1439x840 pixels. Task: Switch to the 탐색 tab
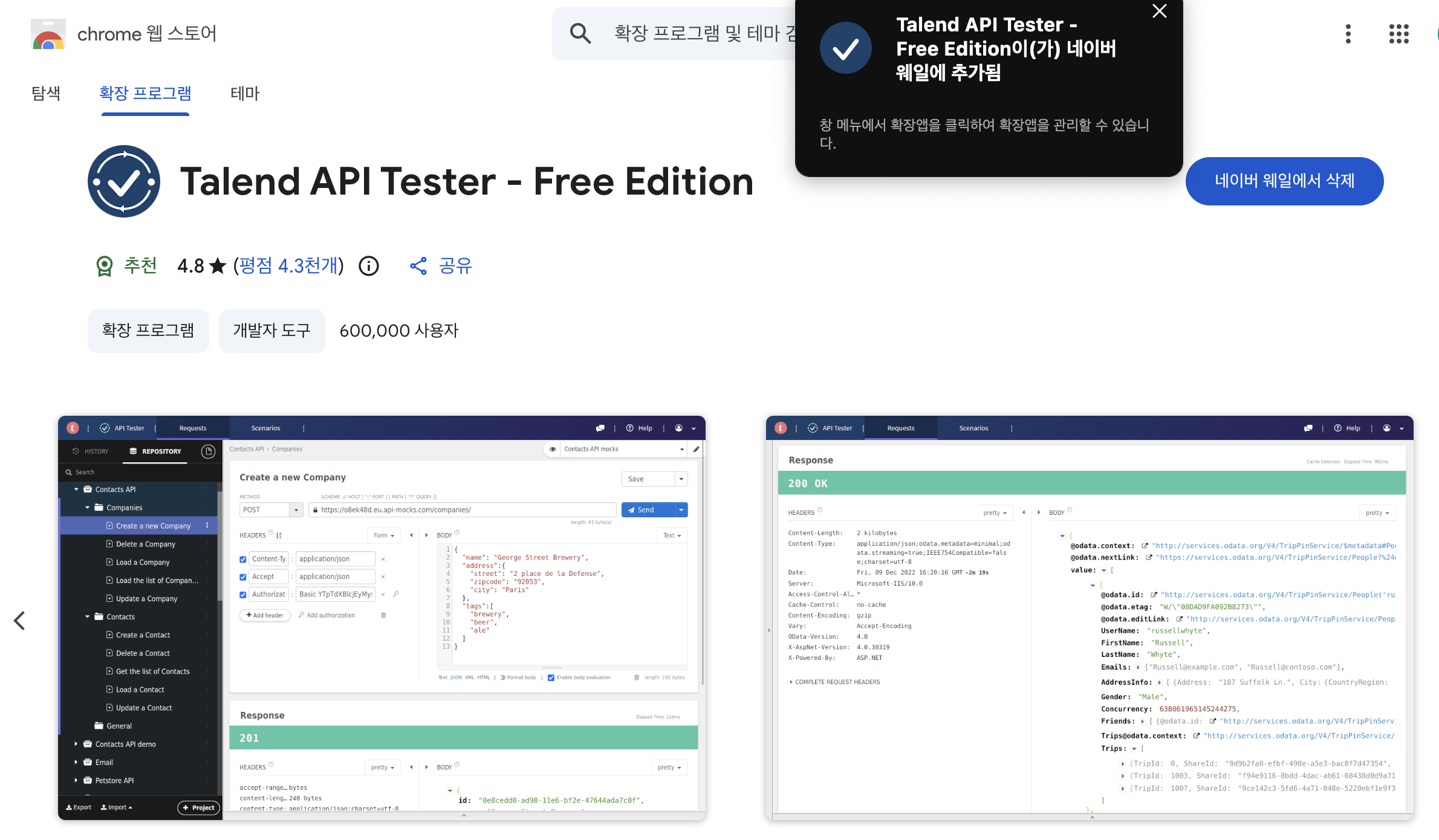[46, 94]
